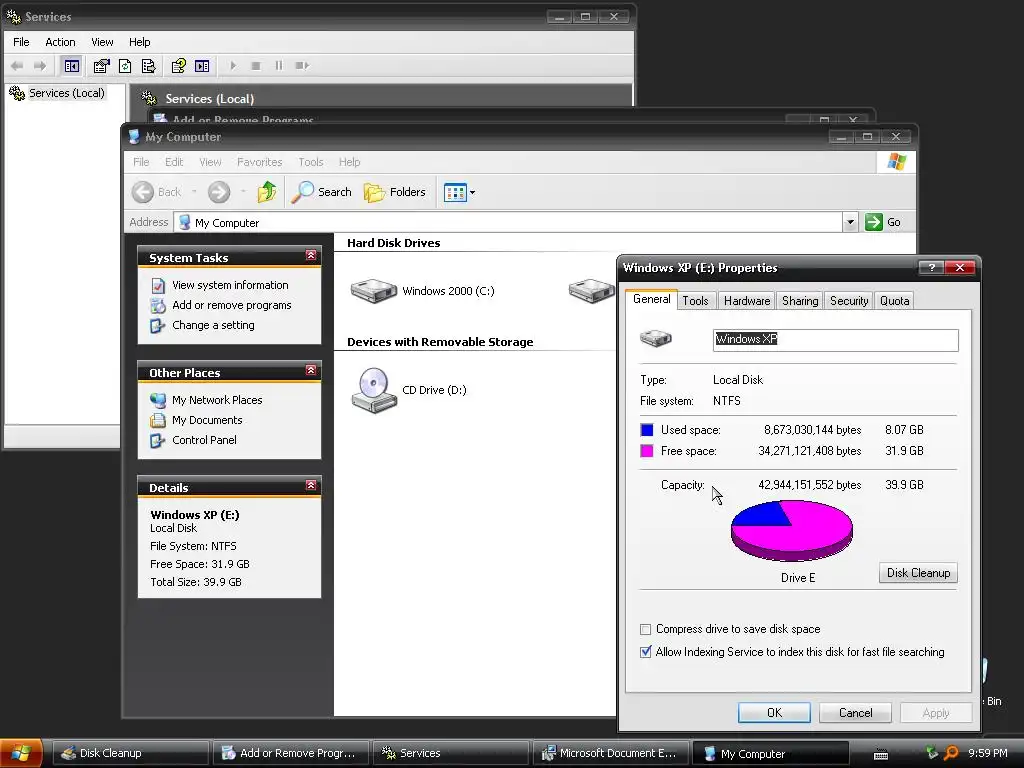Open the View menu in Services
The image size is (1024, 768).
102,42
